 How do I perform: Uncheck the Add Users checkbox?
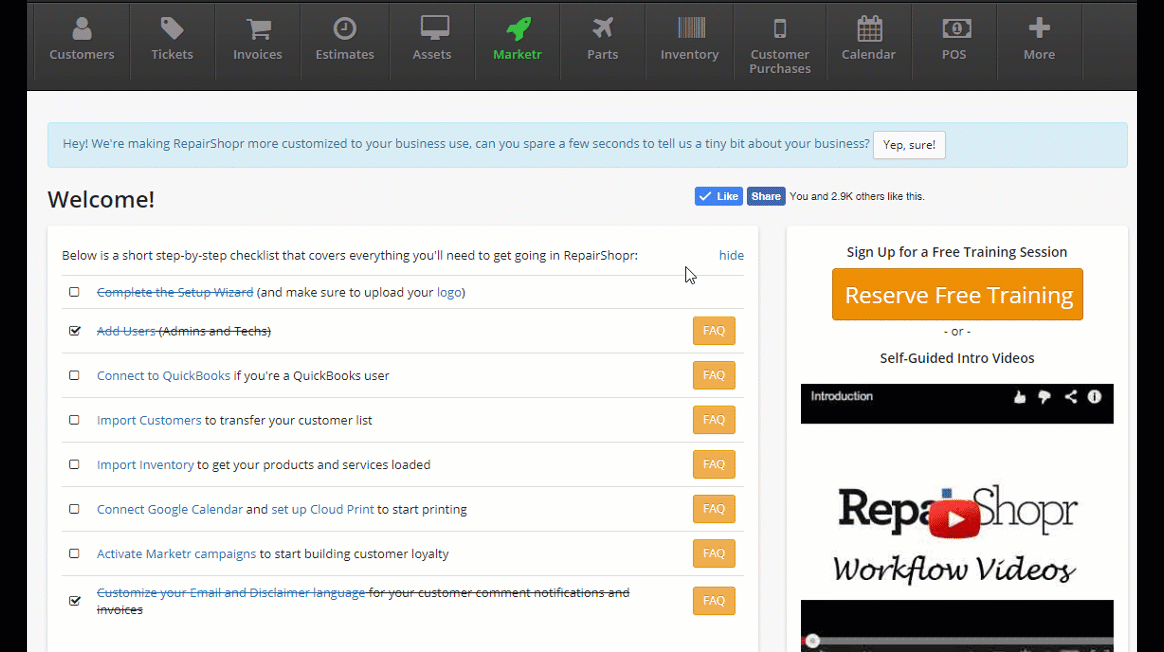74,330
